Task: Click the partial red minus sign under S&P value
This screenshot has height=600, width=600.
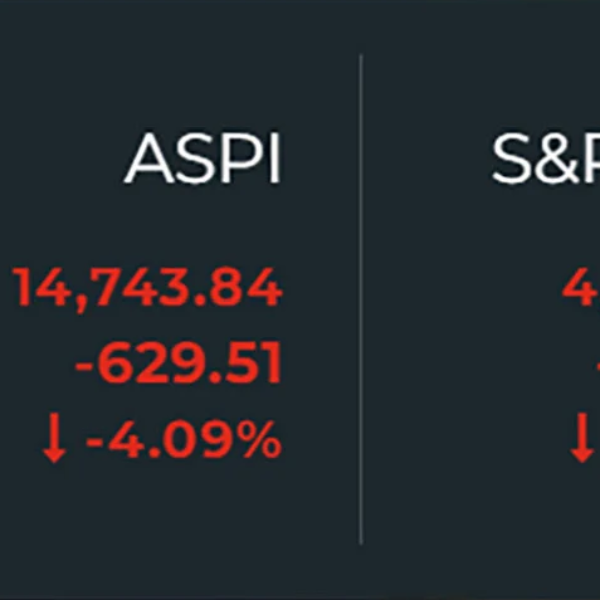Action: coord(598,365)
